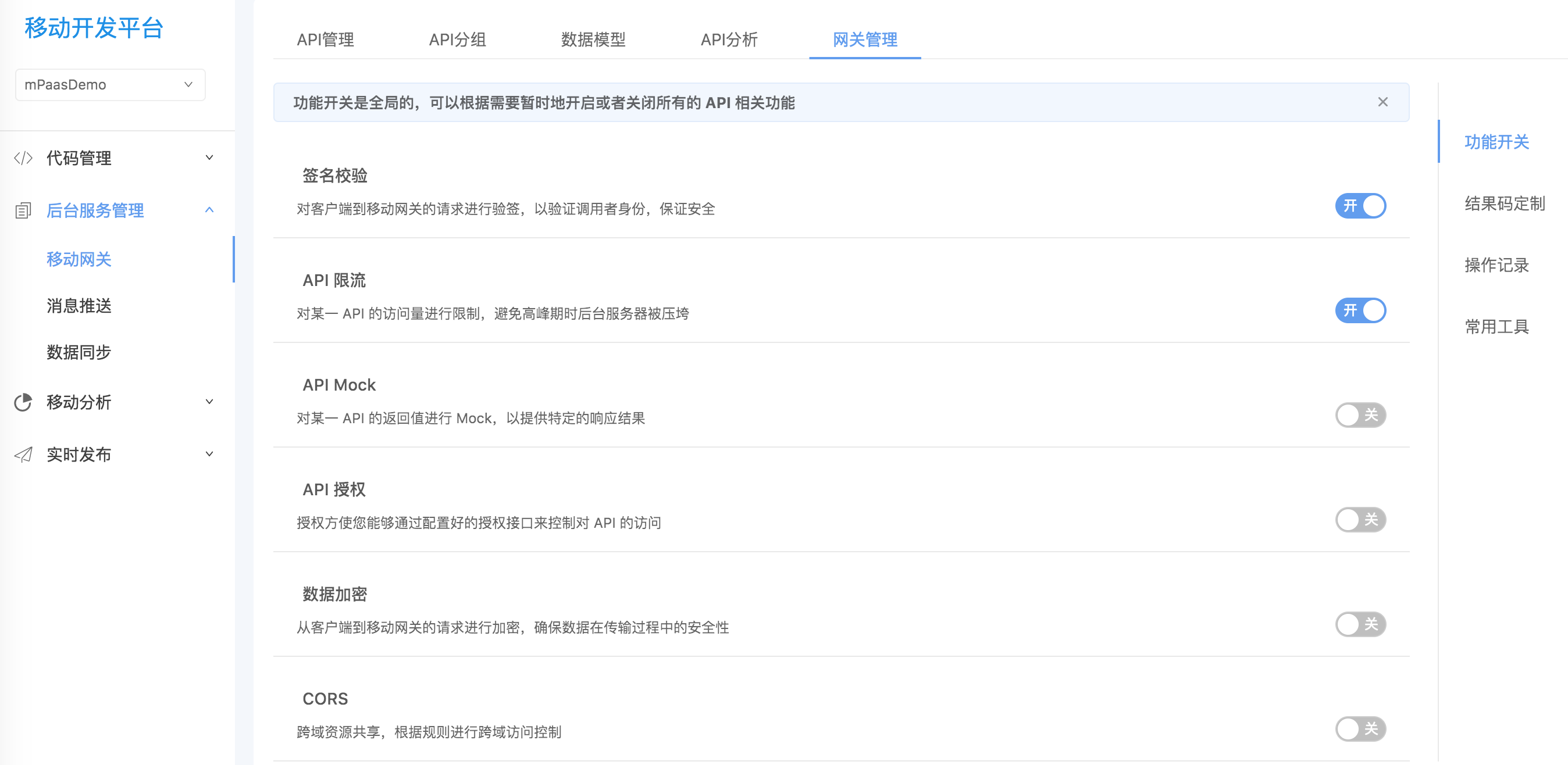
Task: Expand the 代码管理 menu chevron
Action: (x=209, y=158)
